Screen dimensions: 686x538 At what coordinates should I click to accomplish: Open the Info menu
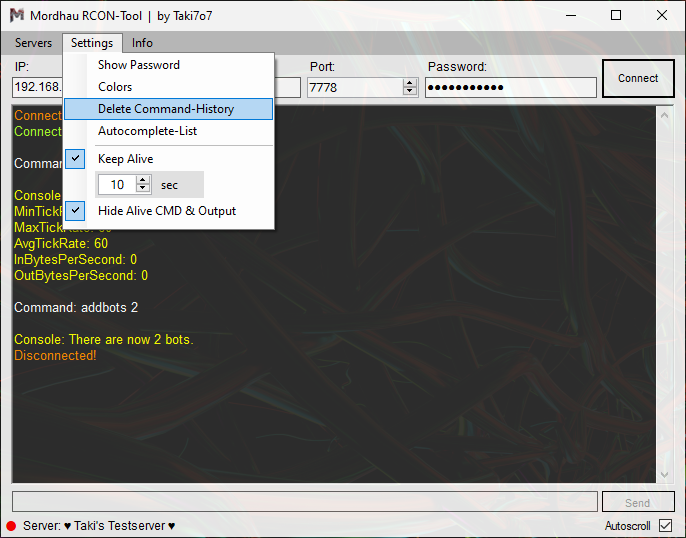pyautogui.click(x=142, y=43)
